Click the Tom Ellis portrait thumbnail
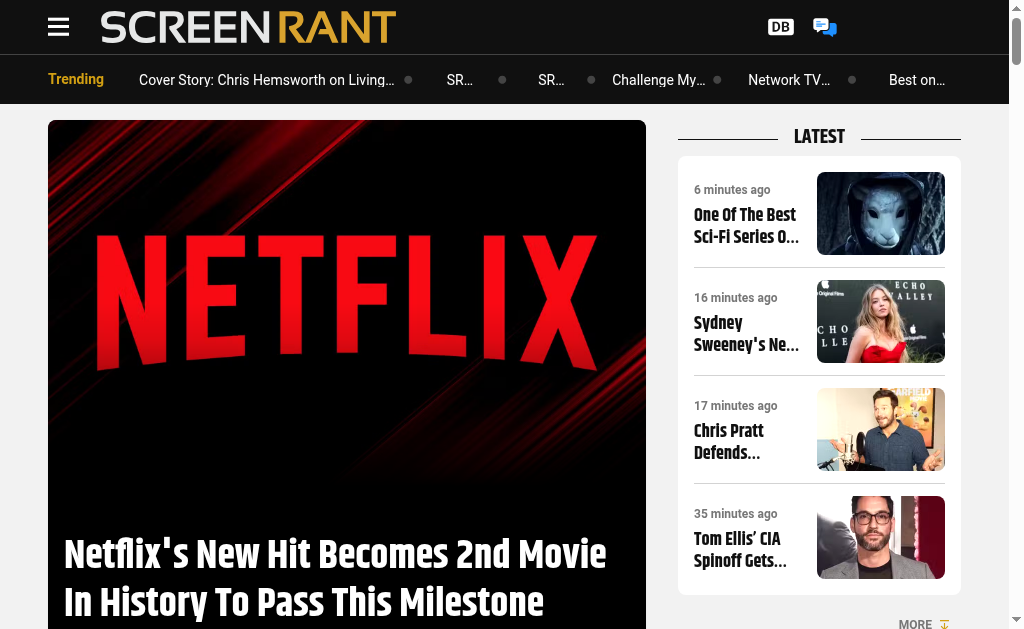Image resolution: width=1024 pixels, height=629 pixels. click(x=881, y=538)
